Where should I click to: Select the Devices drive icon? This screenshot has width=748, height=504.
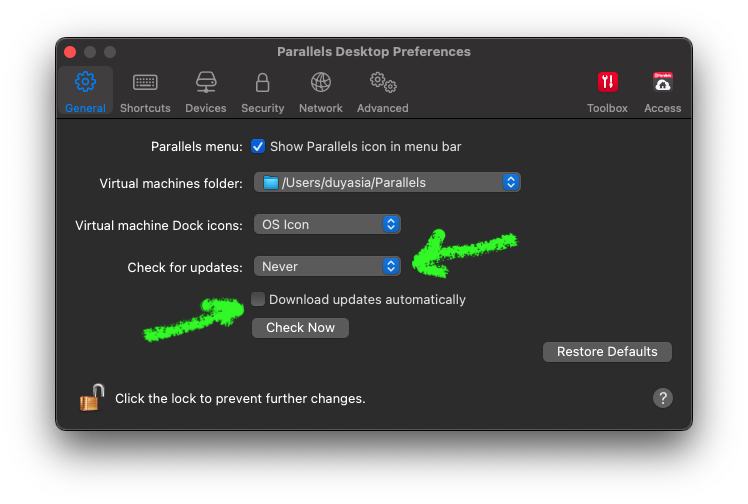[206, 82]
